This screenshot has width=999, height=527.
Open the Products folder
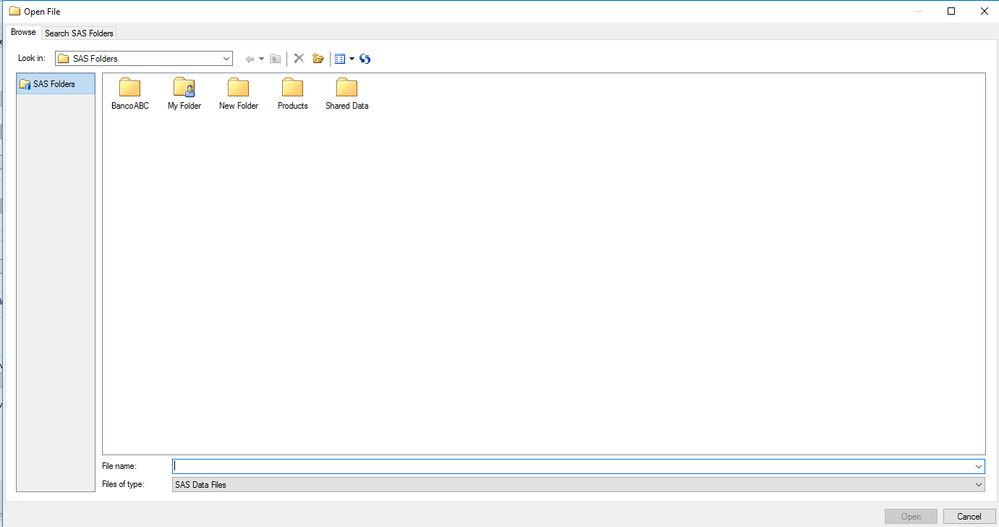coord(292,94)
